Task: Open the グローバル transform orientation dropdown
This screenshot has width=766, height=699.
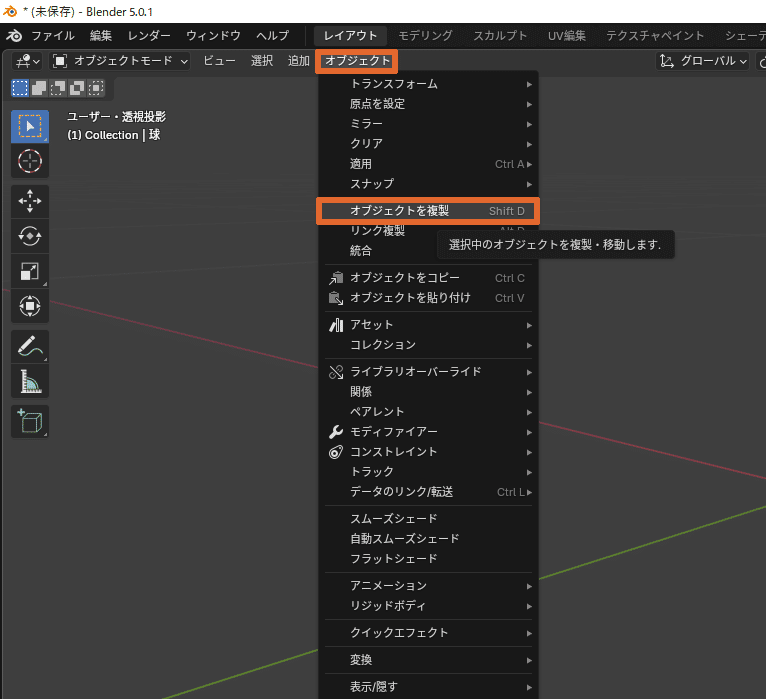Action: point(702,61)
